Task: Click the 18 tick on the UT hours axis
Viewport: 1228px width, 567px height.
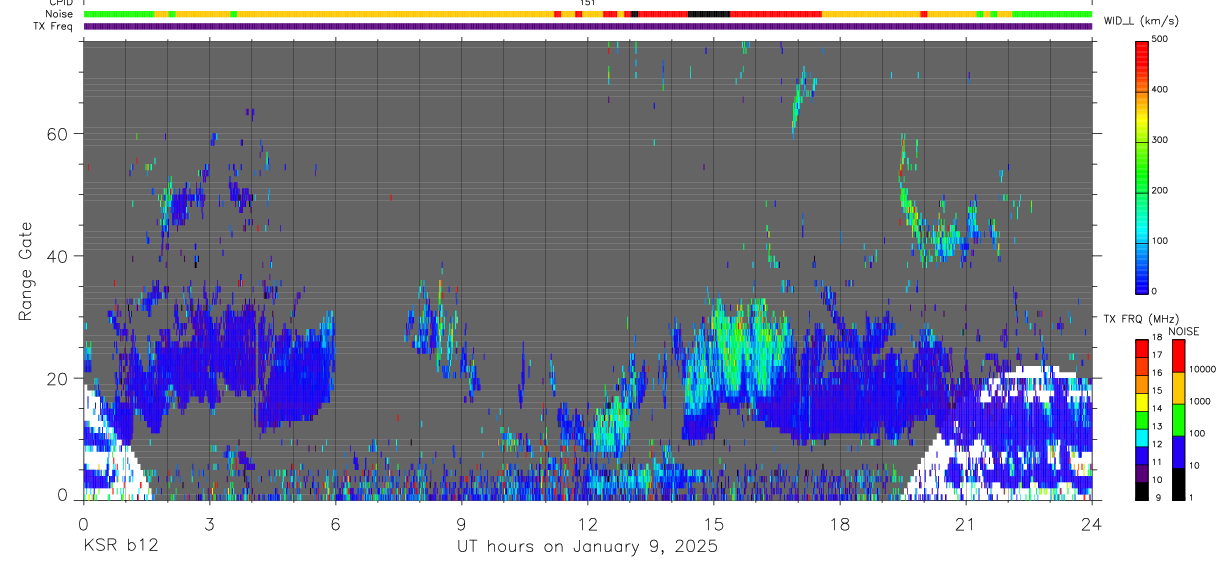Action: coord(839,523)
